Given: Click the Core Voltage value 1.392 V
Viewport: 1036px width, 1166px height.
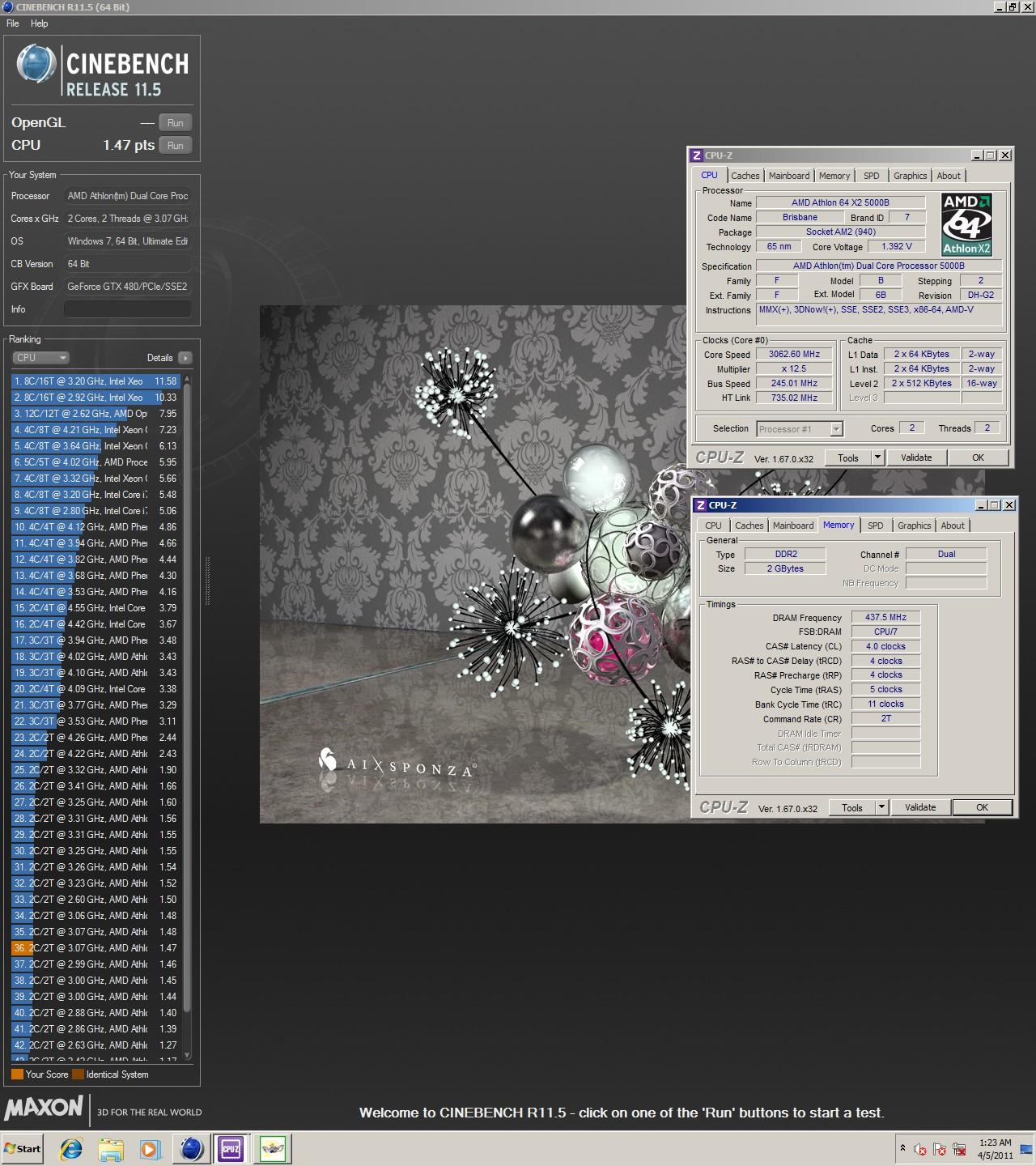Looking at the screenshot, I should tap(896, 246).
